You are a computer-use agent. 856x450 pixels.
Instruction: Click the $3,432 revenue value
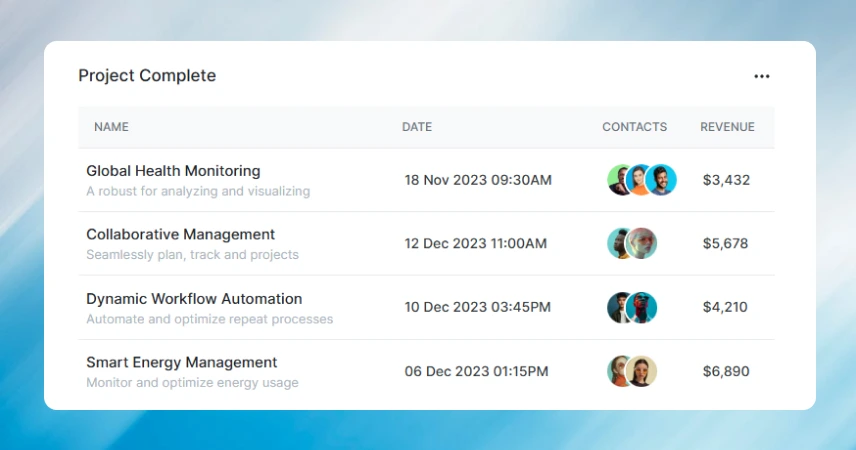point(726,180)
